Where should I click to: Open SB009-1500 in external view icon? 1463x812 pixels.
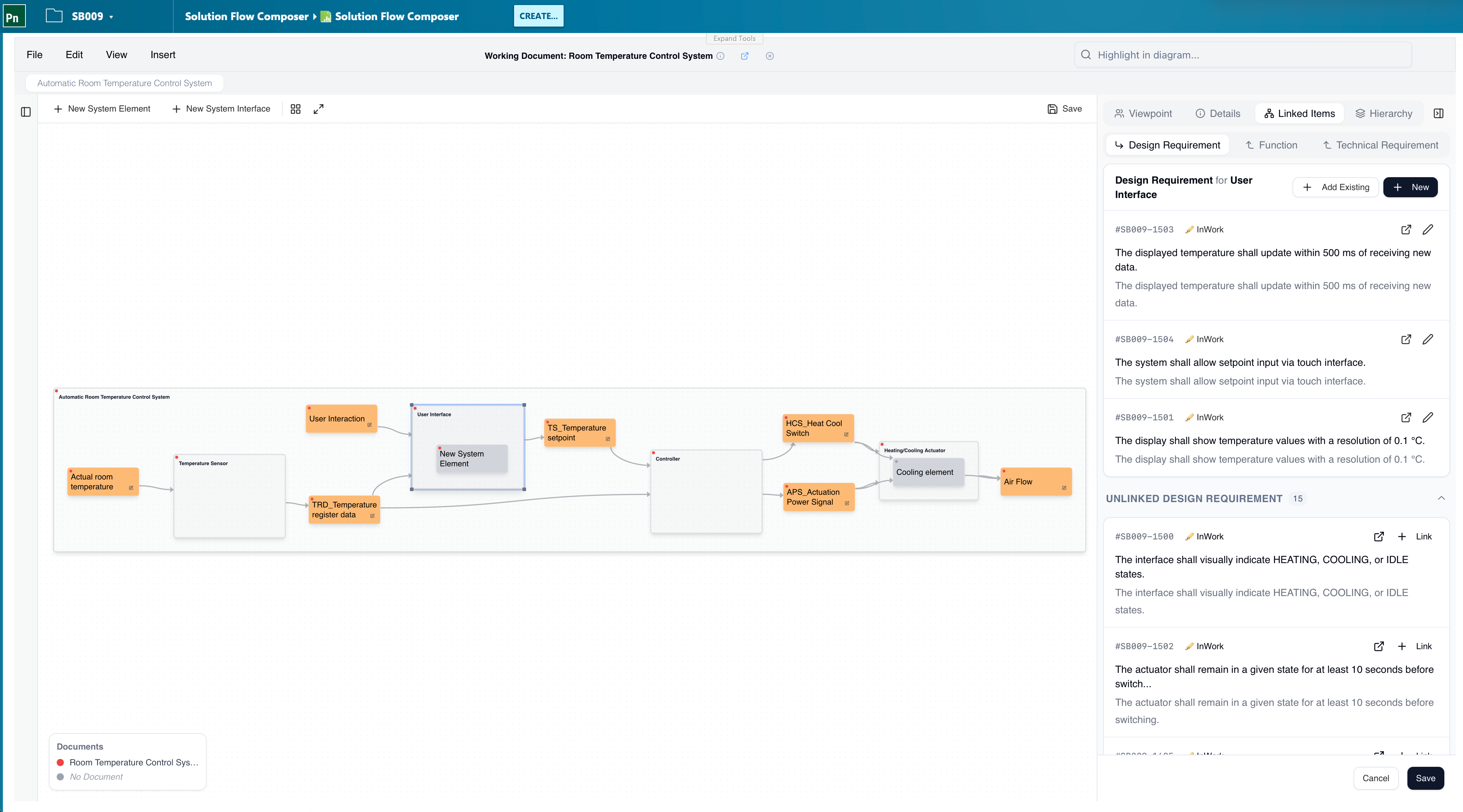click(1379, 537)
